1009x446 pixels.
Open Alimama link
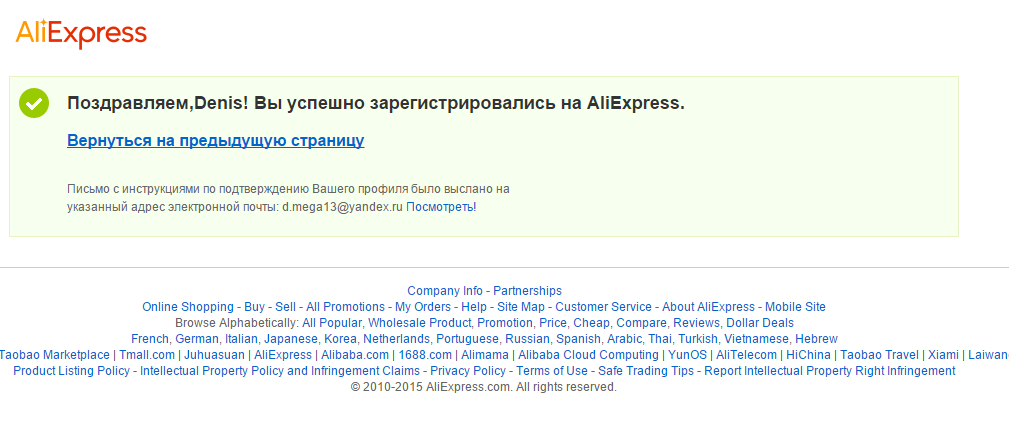coord(486,355)
